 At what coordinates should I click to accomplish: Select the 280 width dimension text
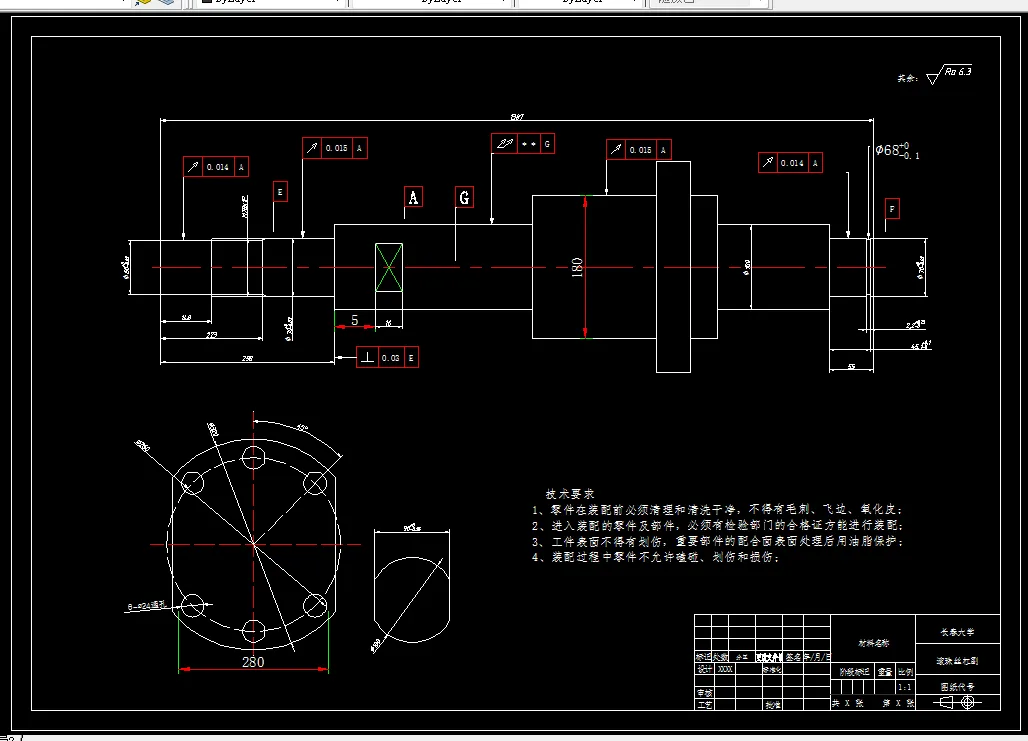click(x=253, y=662)
